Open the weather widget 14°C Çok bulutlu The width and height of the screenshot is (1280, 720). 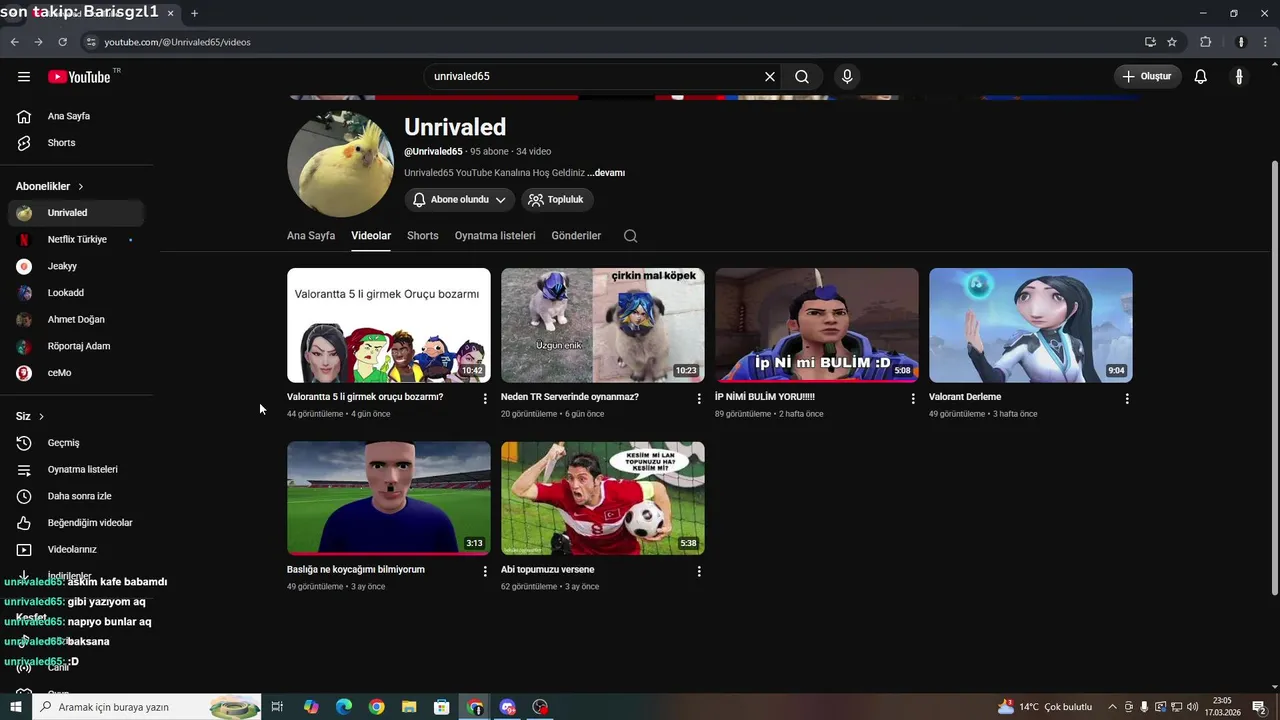point(1045,707)
